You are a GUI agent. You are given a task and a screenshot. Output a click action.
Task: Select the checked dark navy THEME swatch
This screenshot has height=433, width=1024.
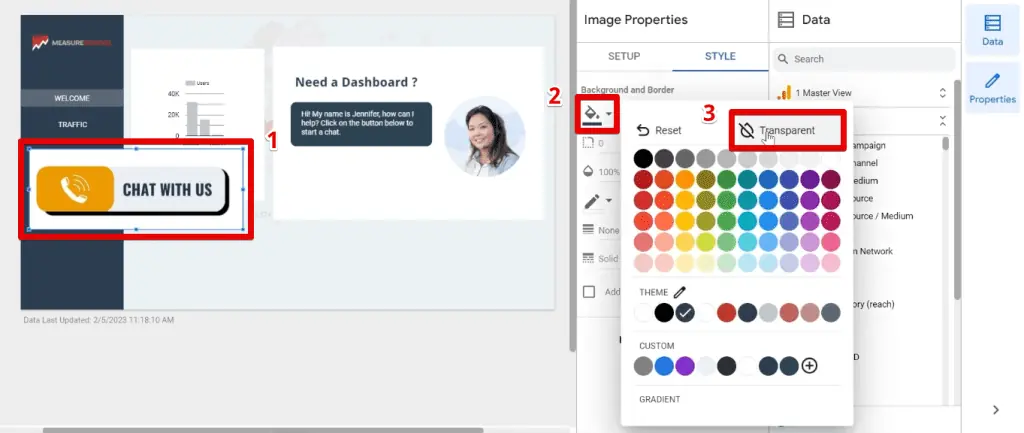click(x=684, y=313)
